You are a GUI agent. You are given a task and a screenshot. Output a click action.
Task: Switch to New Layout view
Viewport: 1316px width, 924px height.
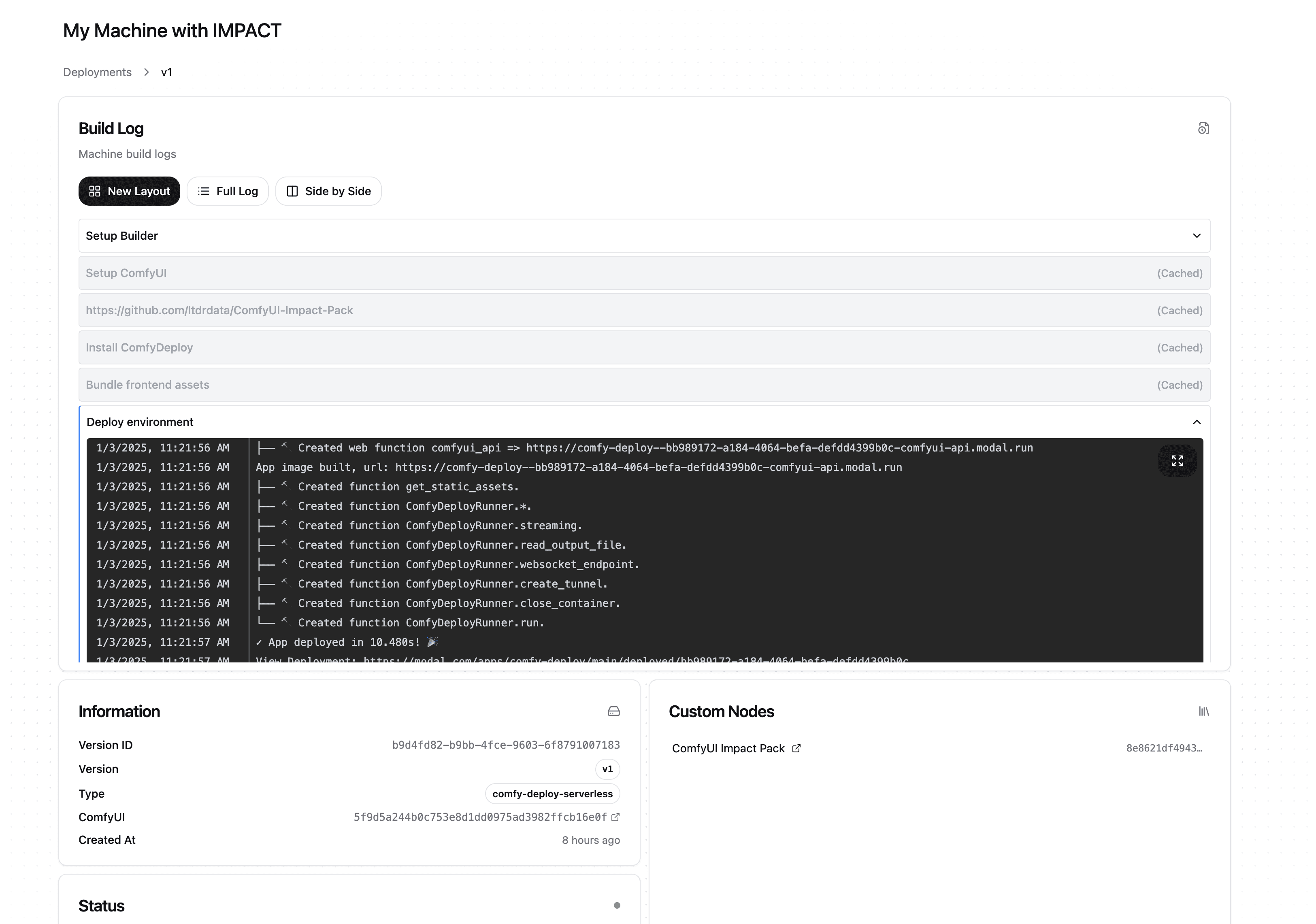coord(130,192)
